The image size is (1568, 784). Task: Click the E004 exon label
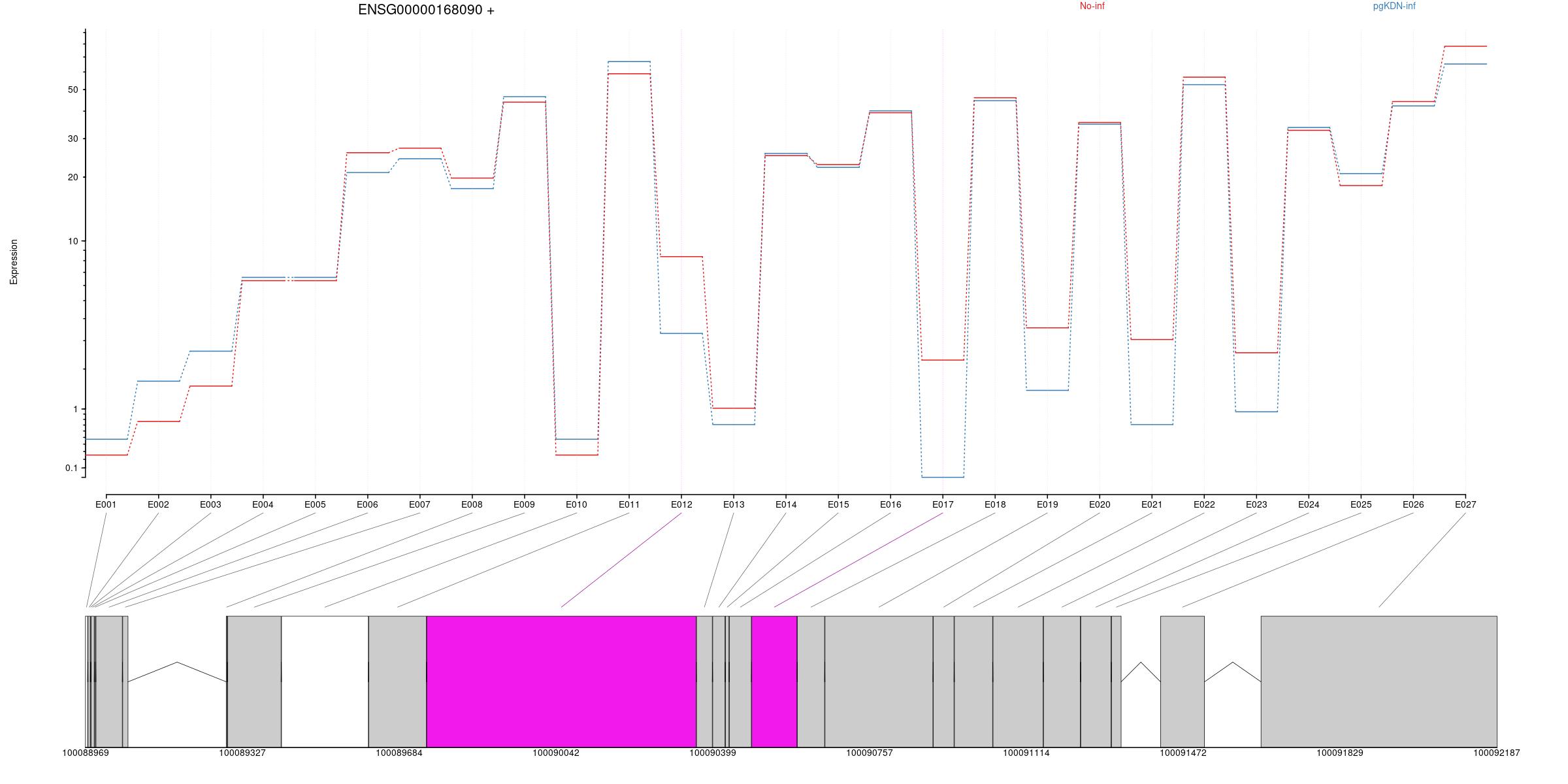[263, 504]
